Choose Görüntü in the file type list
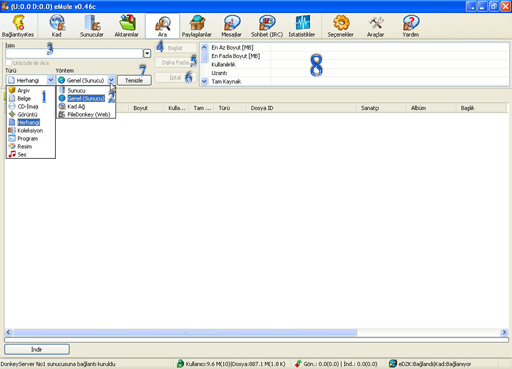 pos(31,114)
